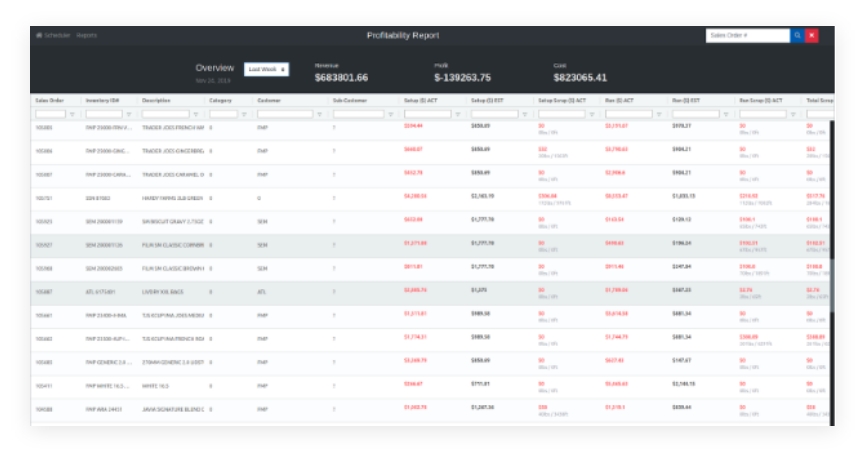This screenshot has width=866, height=460.
Task: Focus the Customer filter input
Action: [285, 114]
